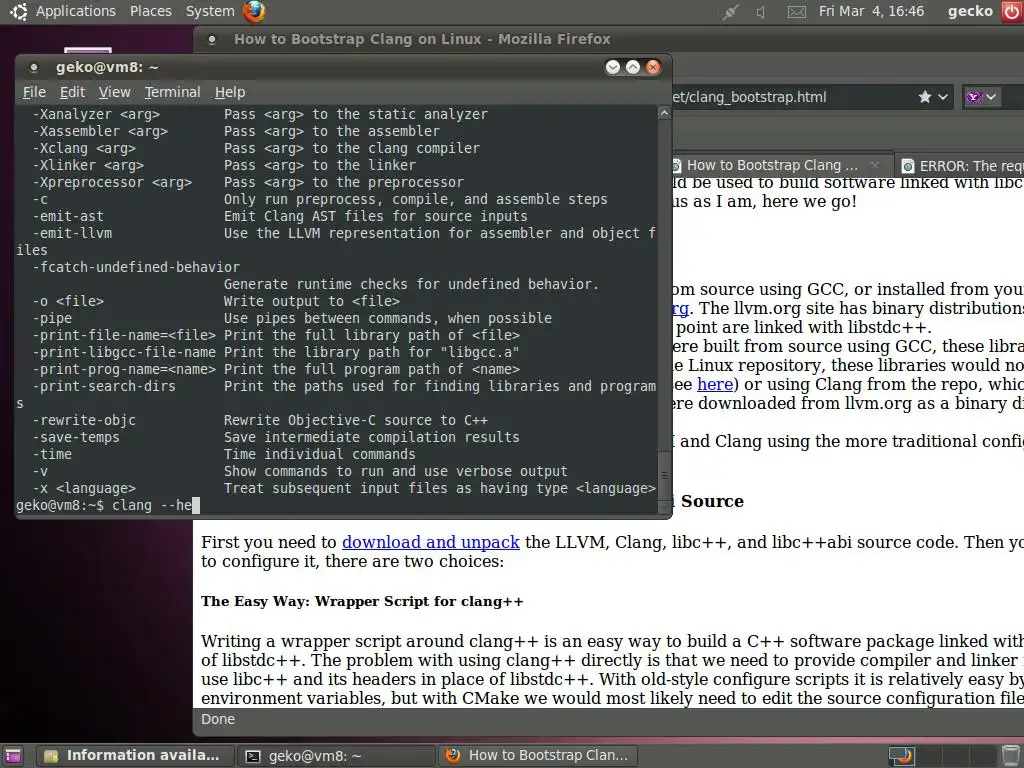This screenshot has height=768, width=1024.
Task: Follow the 'download and unpack' link
Action: pos(430,542)
